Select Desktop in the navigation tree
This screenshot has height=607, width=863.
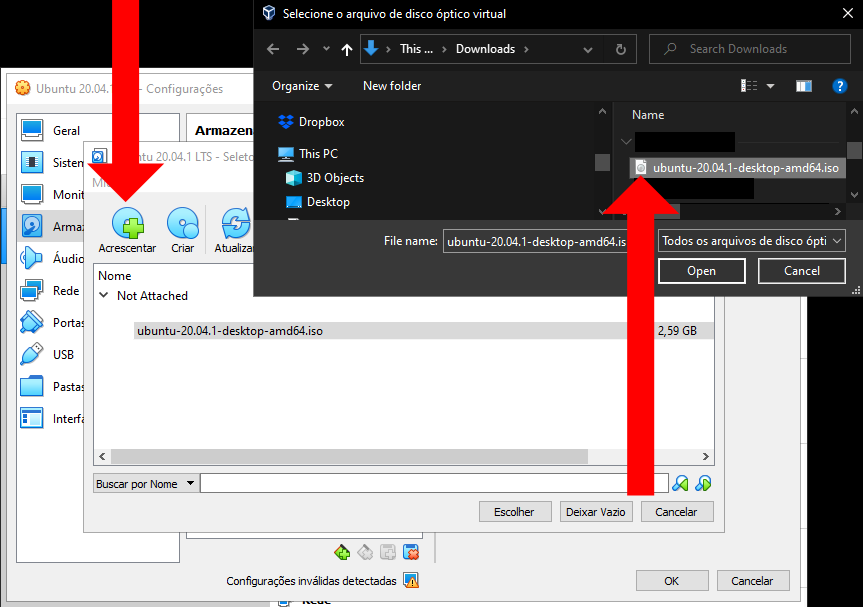click(318, 202)
